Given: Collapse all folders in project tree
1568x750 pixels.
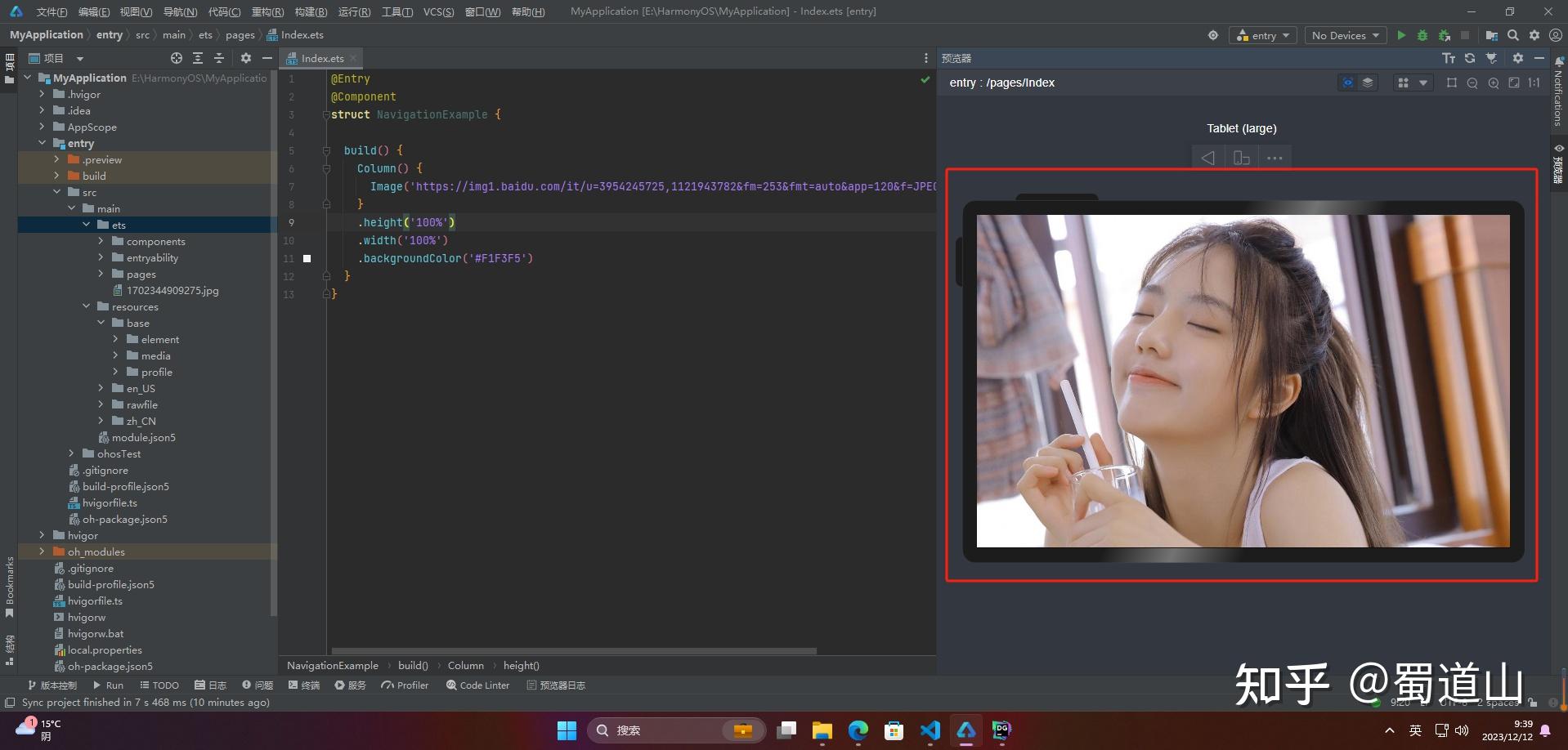Looking at the screenshot, I should click(218, 58).
